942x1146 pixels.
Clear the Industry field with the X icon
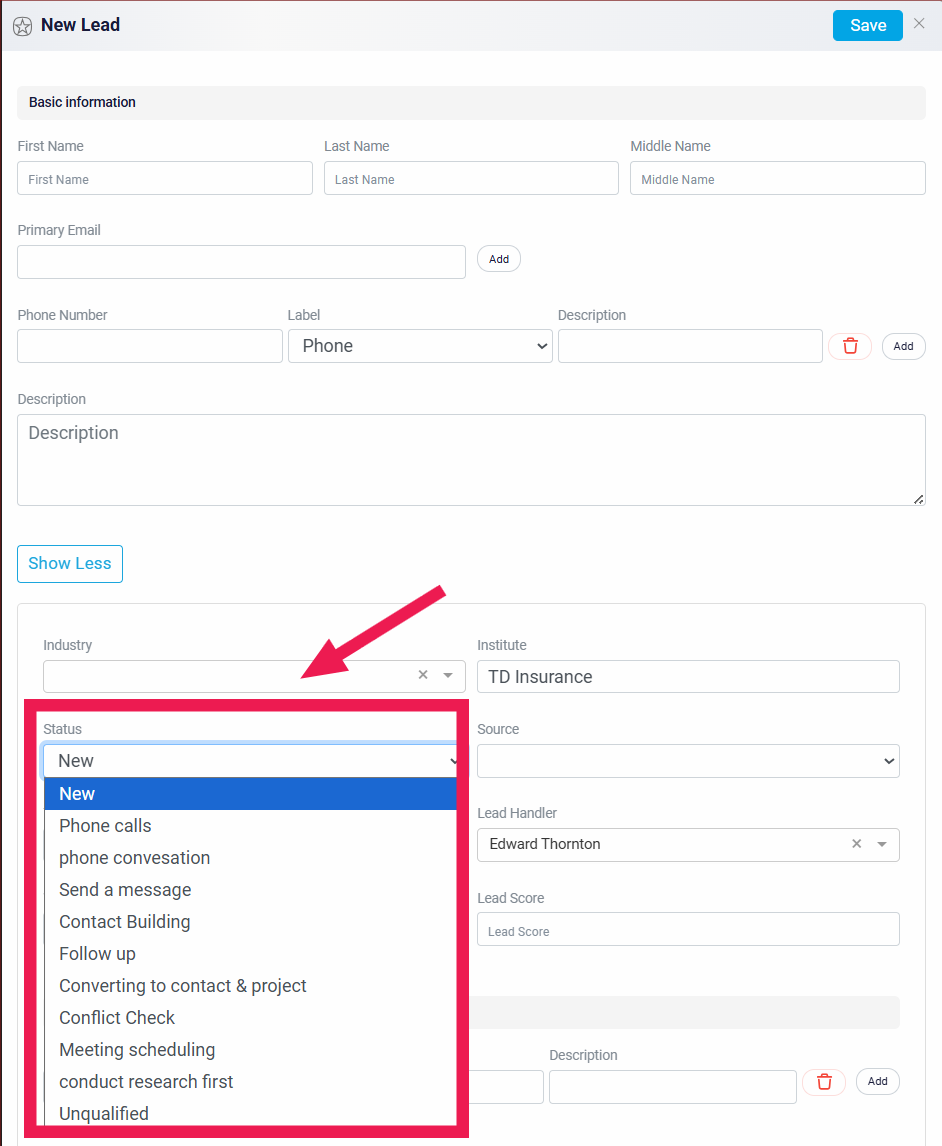[423, 675]
